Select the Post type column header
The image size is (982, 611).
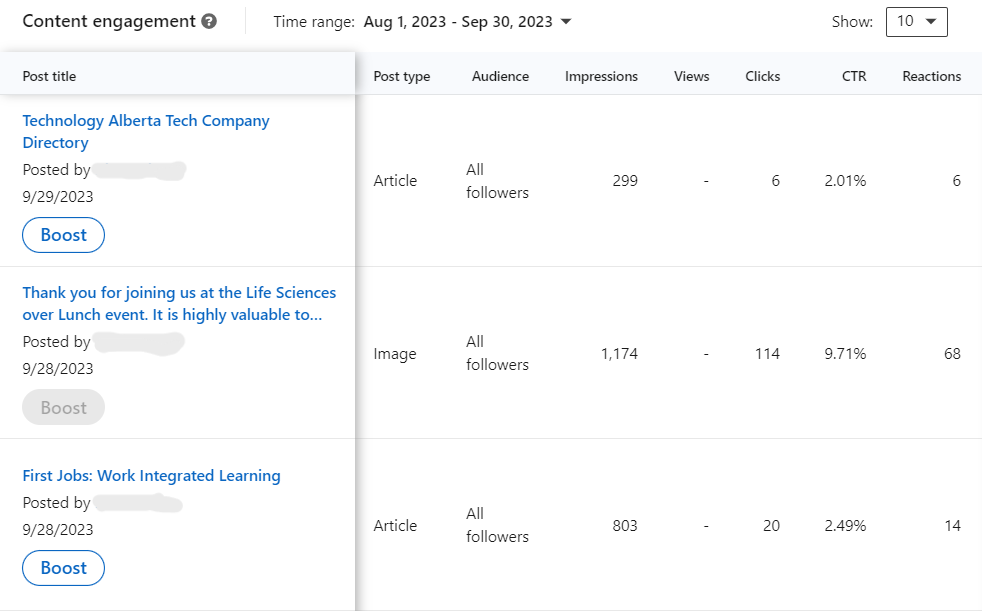(401, 76)
